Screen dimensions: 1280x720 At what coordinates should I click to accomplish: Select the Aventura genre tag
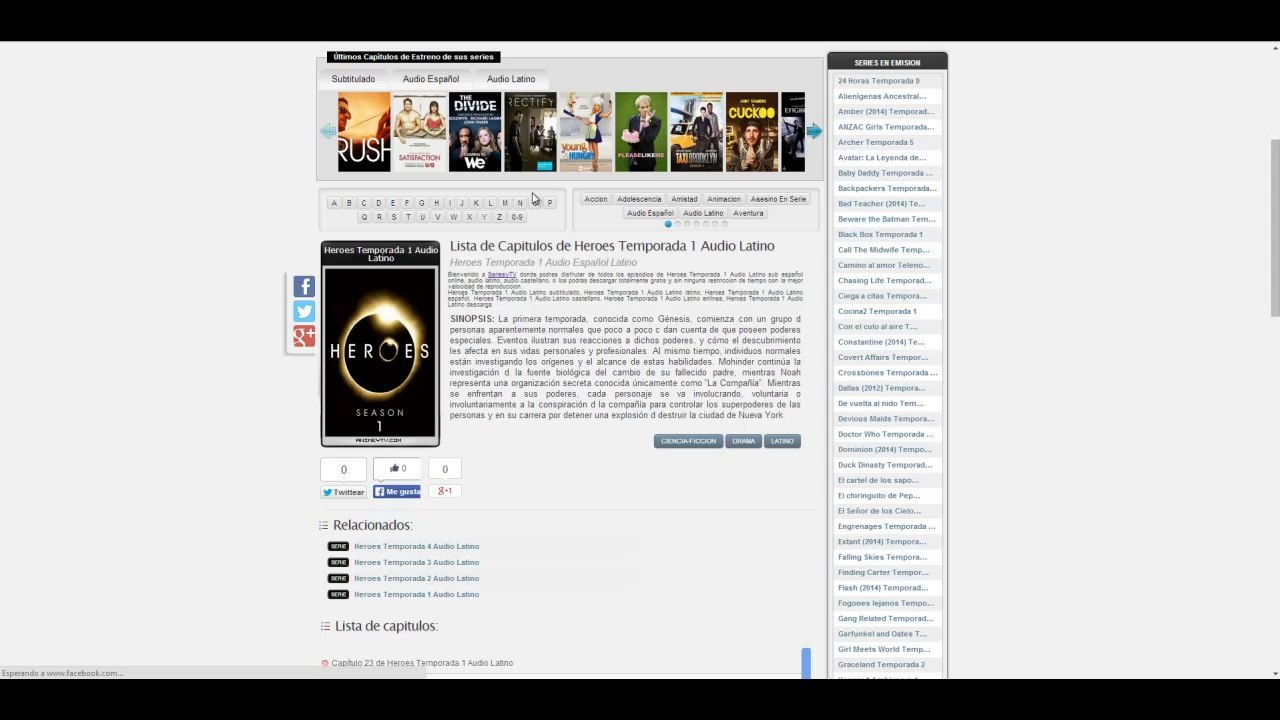(x=748, y=213)
